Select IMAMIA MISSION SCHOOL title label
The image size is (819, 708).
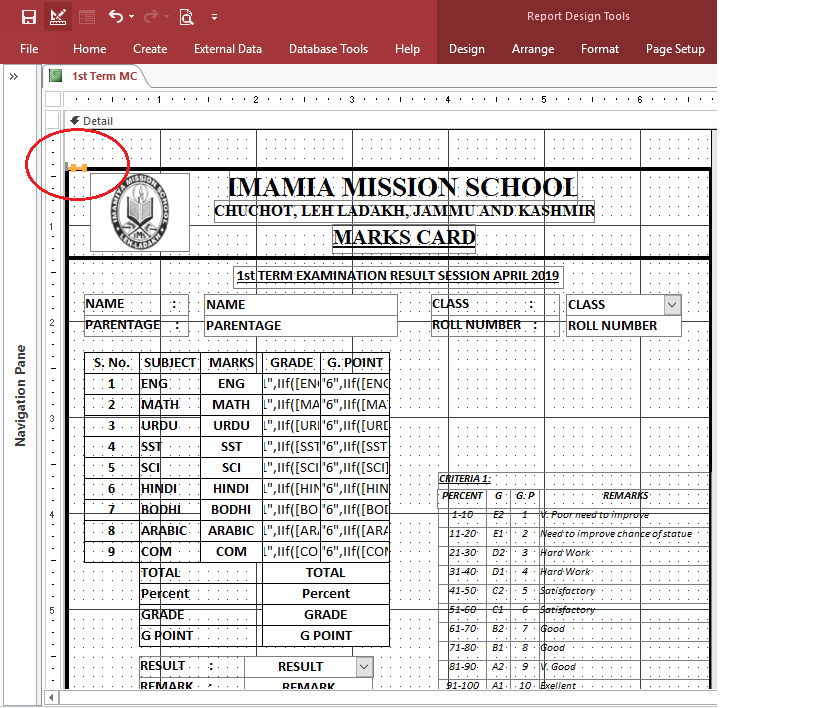[x=402, y=187]
